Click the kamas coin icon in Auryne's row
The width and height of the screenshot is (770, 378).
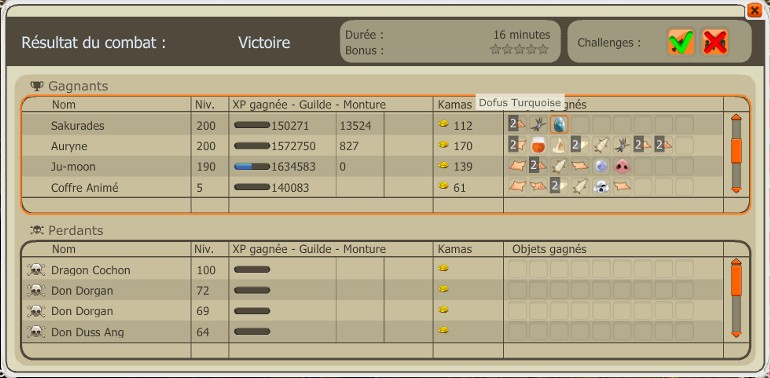[443, 145]
